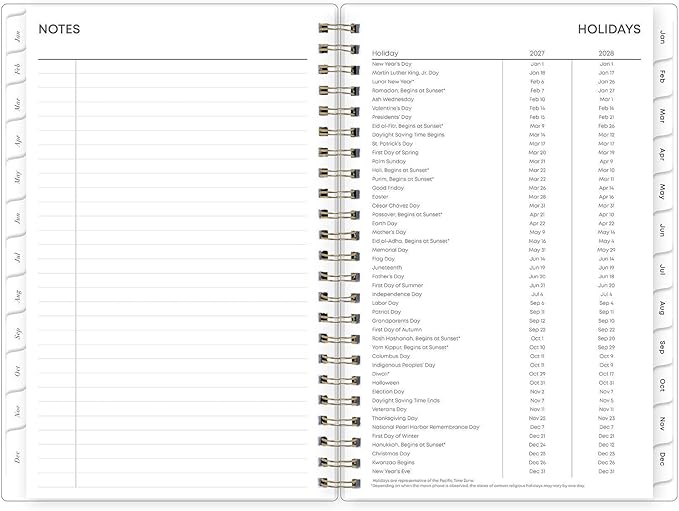Select the Grandparents' Day entry
This screenshot has width=679, height=511.
(x=396, y=321)
